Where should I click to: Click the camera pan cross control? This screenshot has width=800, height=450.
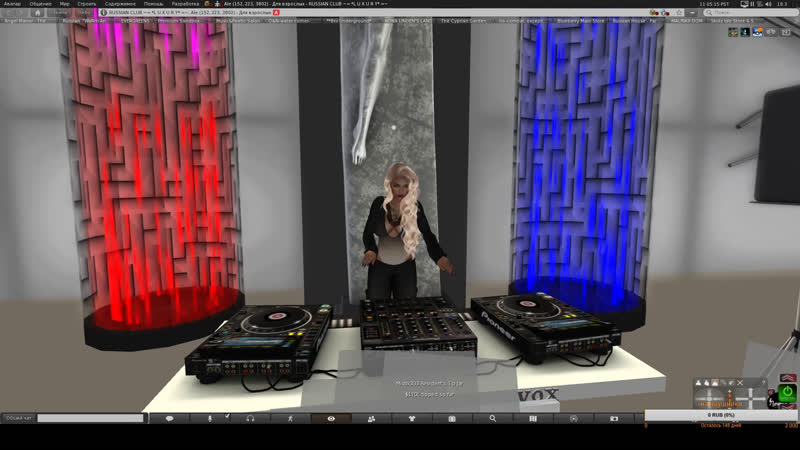(x=751, y=397)
